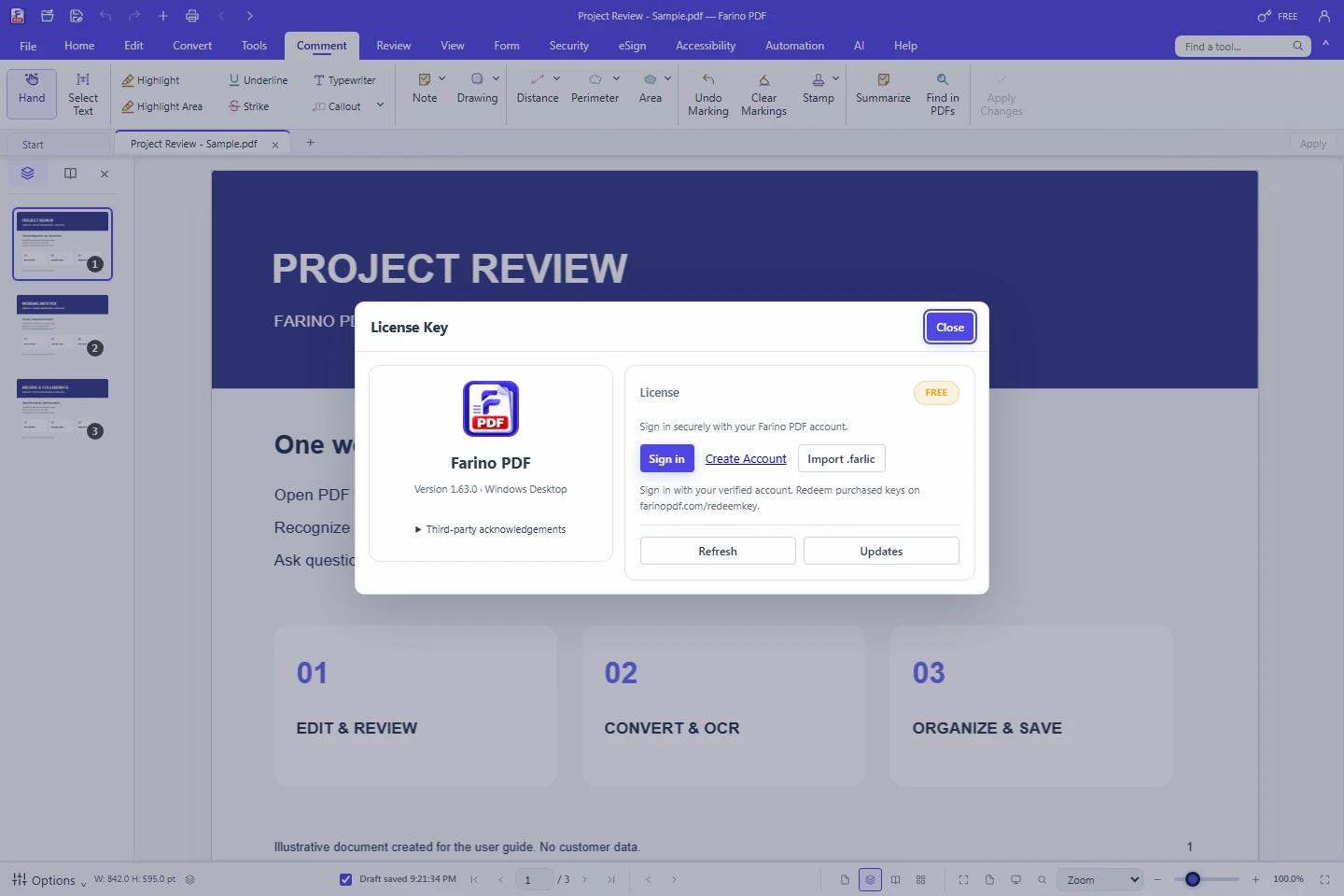Activate the Typewriter tool
The height and width of the screenshot is (896, 1344).
pos(344,80)
